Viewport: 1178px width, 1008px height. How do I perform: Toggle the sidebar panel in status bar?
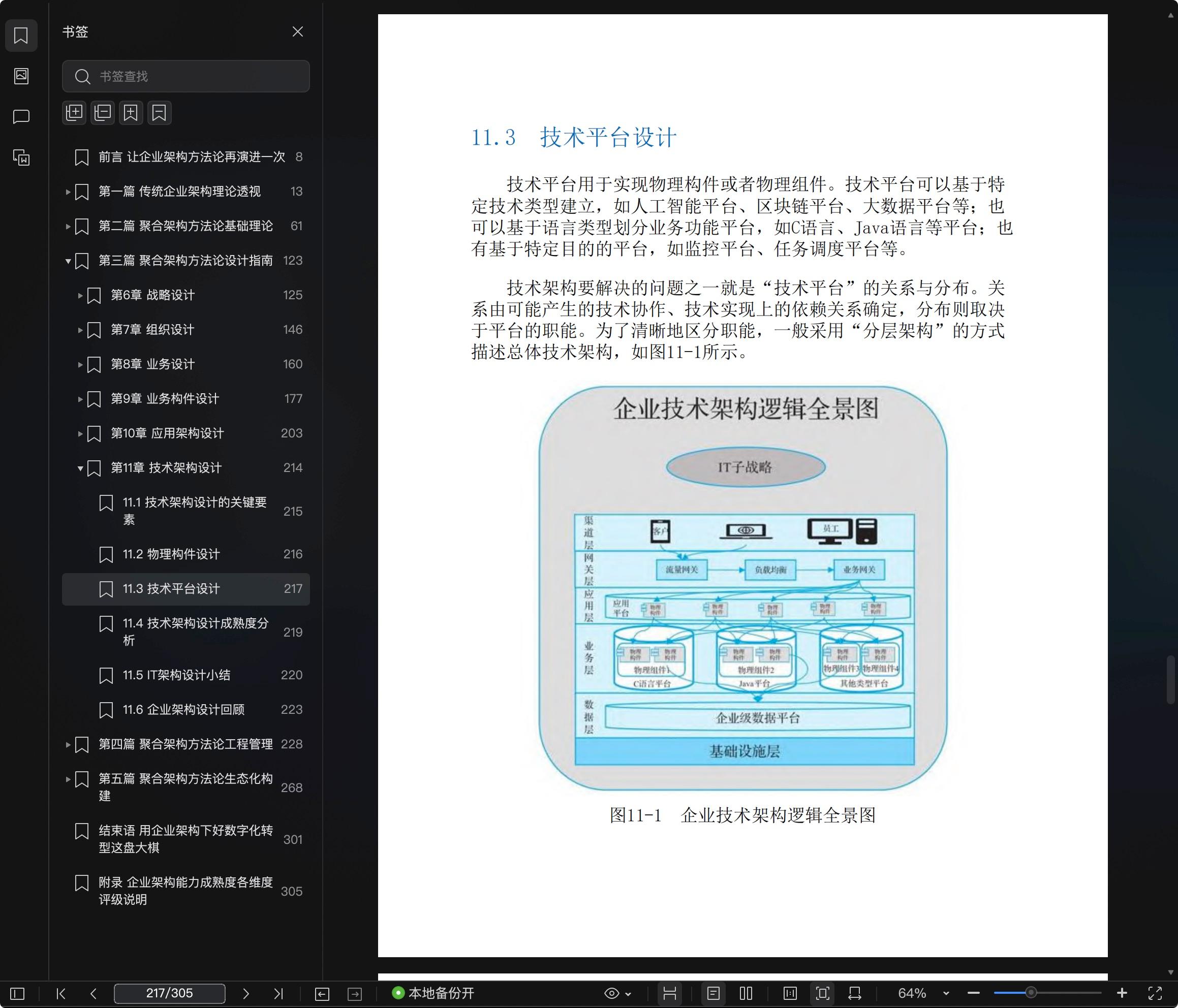click(x=18, y=994)
